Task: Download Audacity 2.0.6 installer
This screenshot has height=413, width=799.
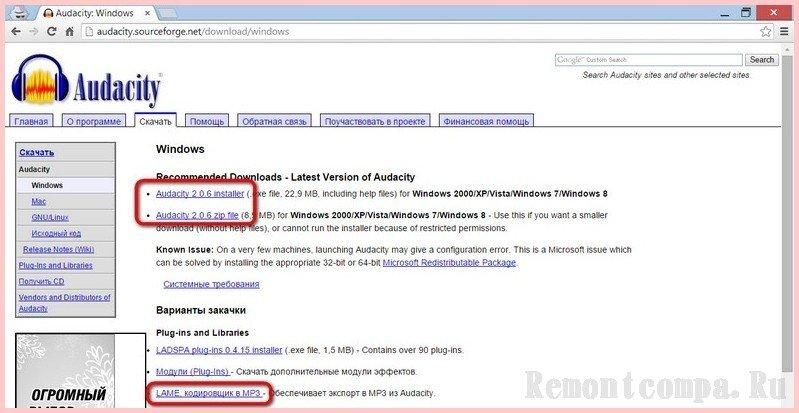Action: (200, 194)
